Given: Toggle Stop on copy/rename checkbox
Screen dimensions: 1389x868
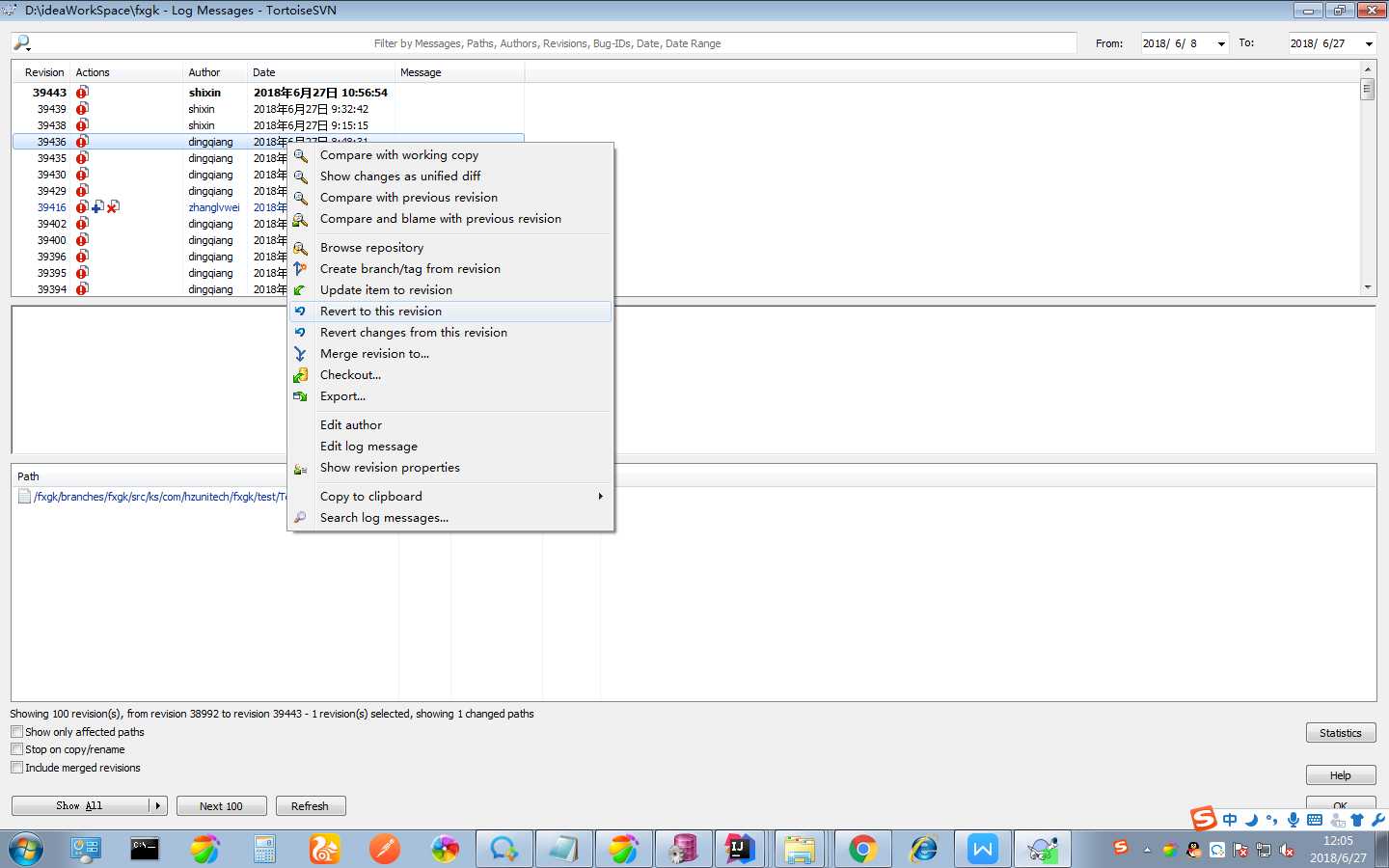Looking at the screenshot, I should 16,749.
